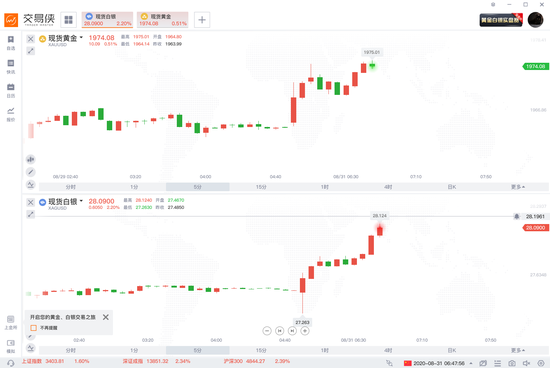This screenshot has width=550, height=368.
Task: Click the list icon in status bar
Action: (497, 363)
